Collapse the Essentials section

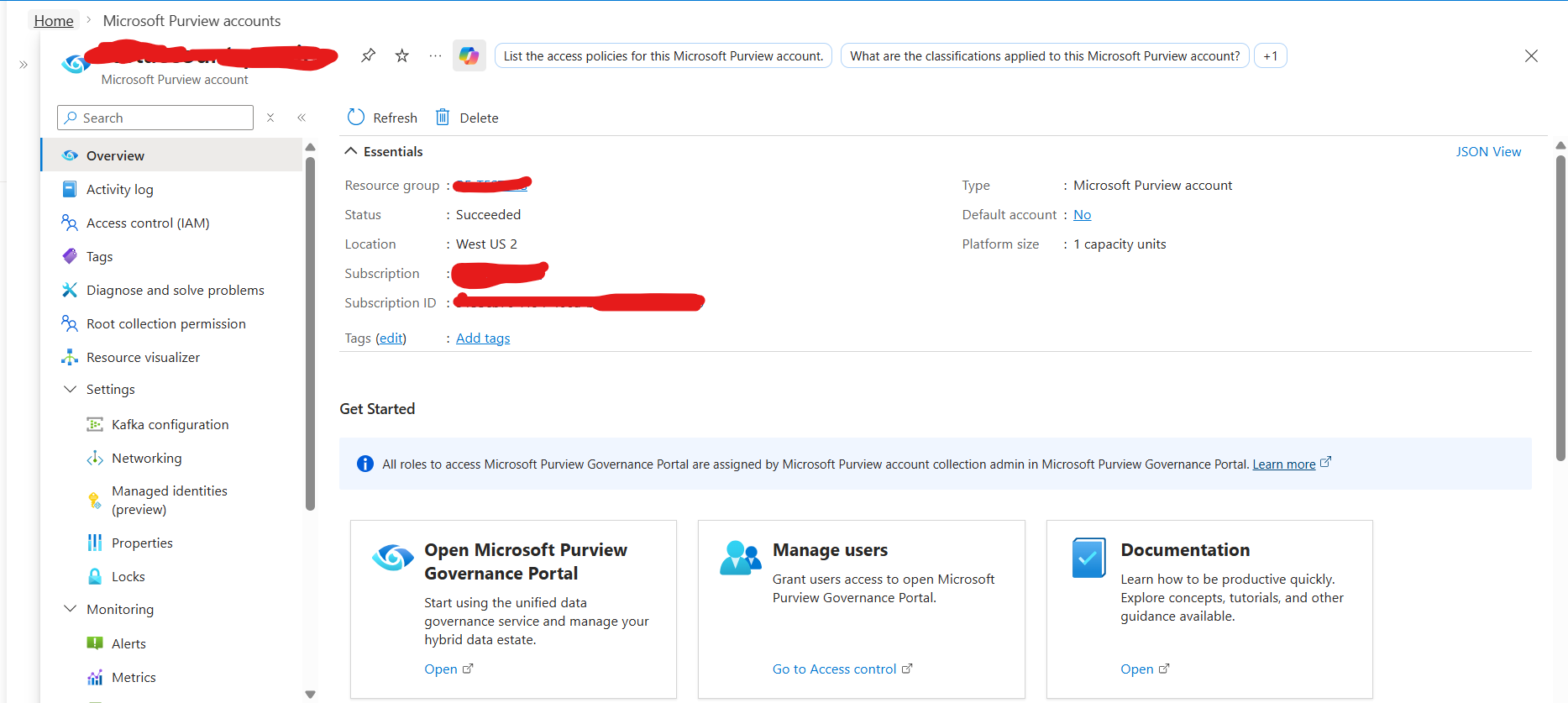click(x=350, y=151)
